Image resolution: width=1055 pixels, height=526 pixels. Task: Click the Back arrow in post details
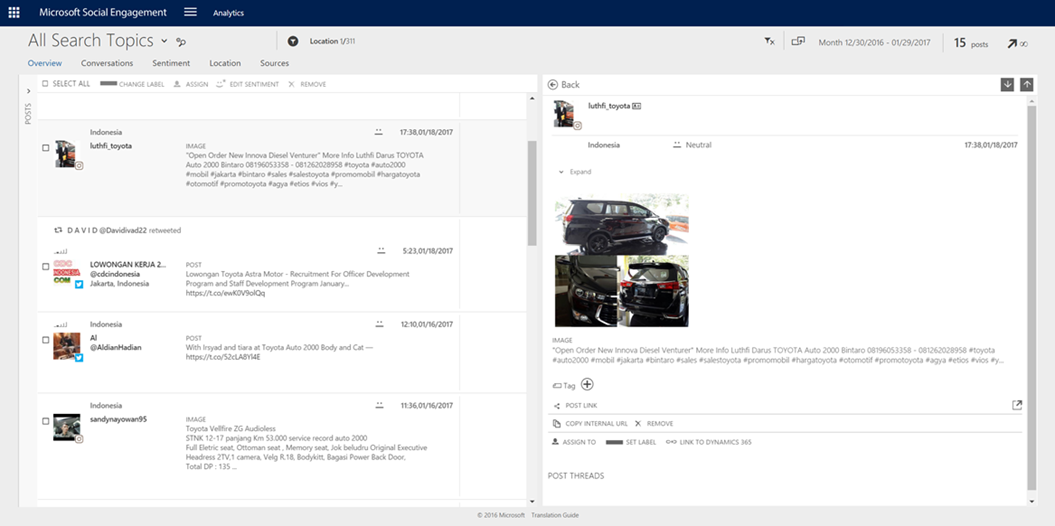(x=553, y=85)
